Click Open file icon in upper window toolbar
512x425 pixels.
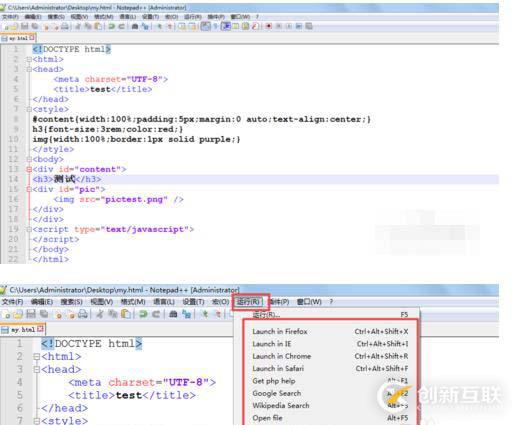tap(13, 27)
